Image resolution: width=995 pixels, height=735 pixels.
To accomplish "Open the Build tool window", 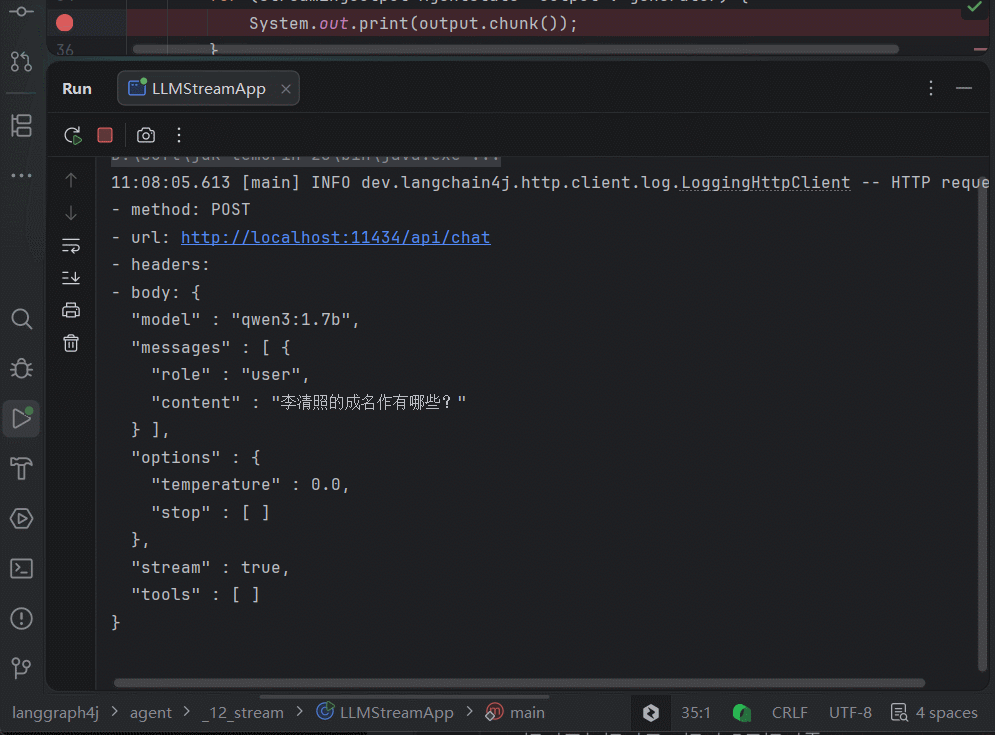I will coord(21,468).
